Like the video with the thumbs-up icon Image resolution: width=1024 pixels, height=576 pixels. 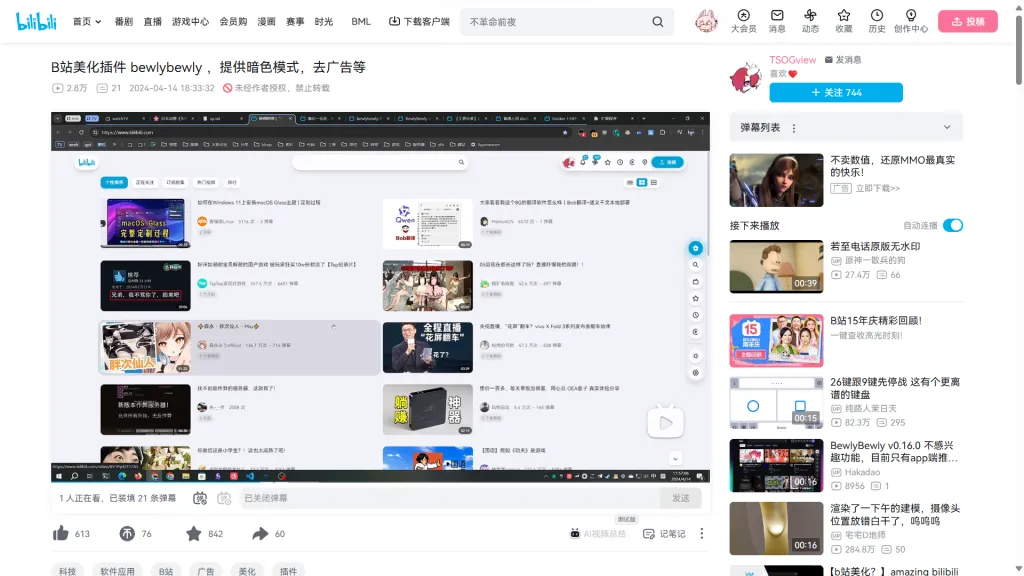(x=61, y=534)
